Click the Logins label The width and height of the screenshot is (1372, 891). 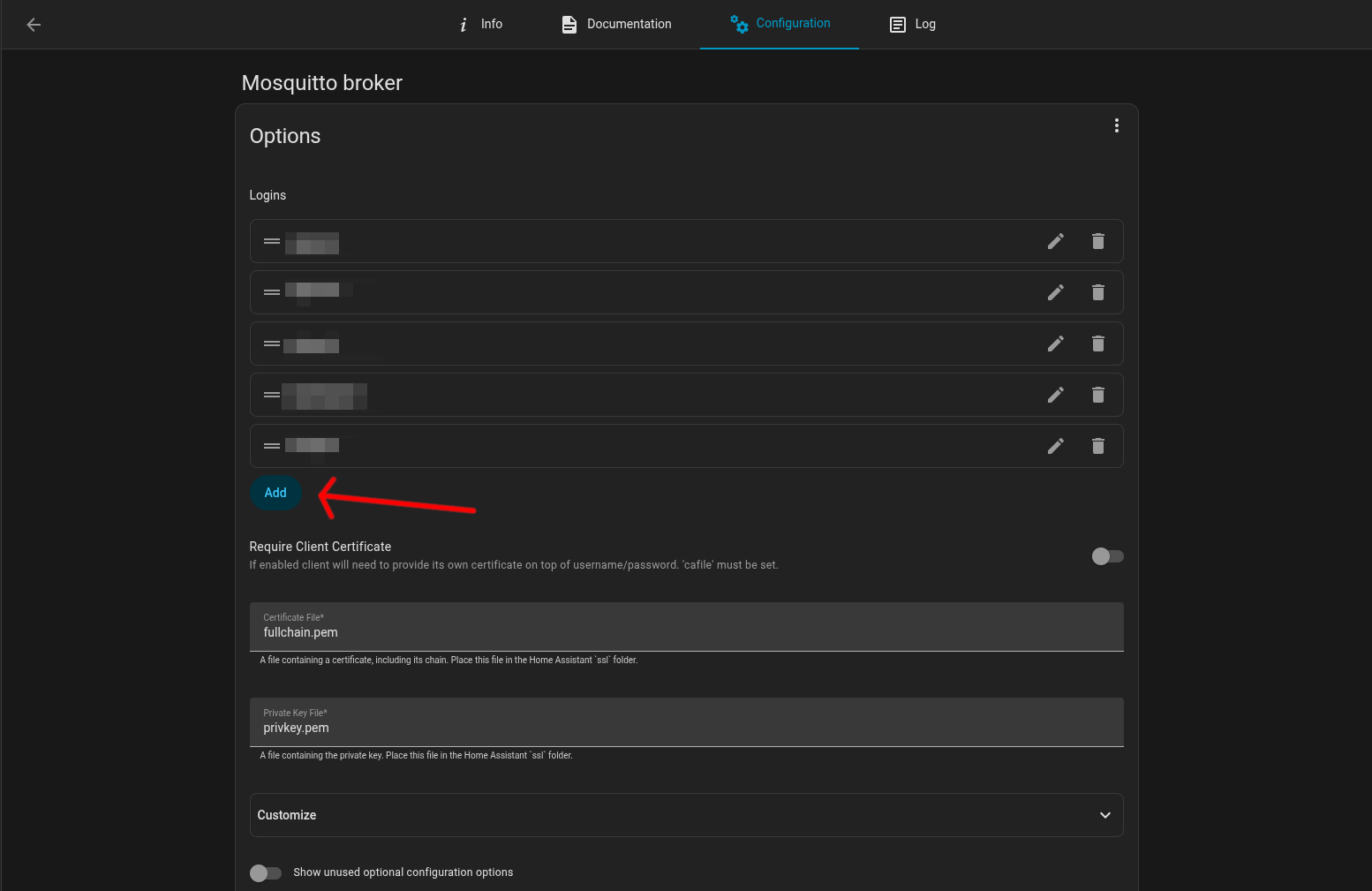(x=268, y=195)
